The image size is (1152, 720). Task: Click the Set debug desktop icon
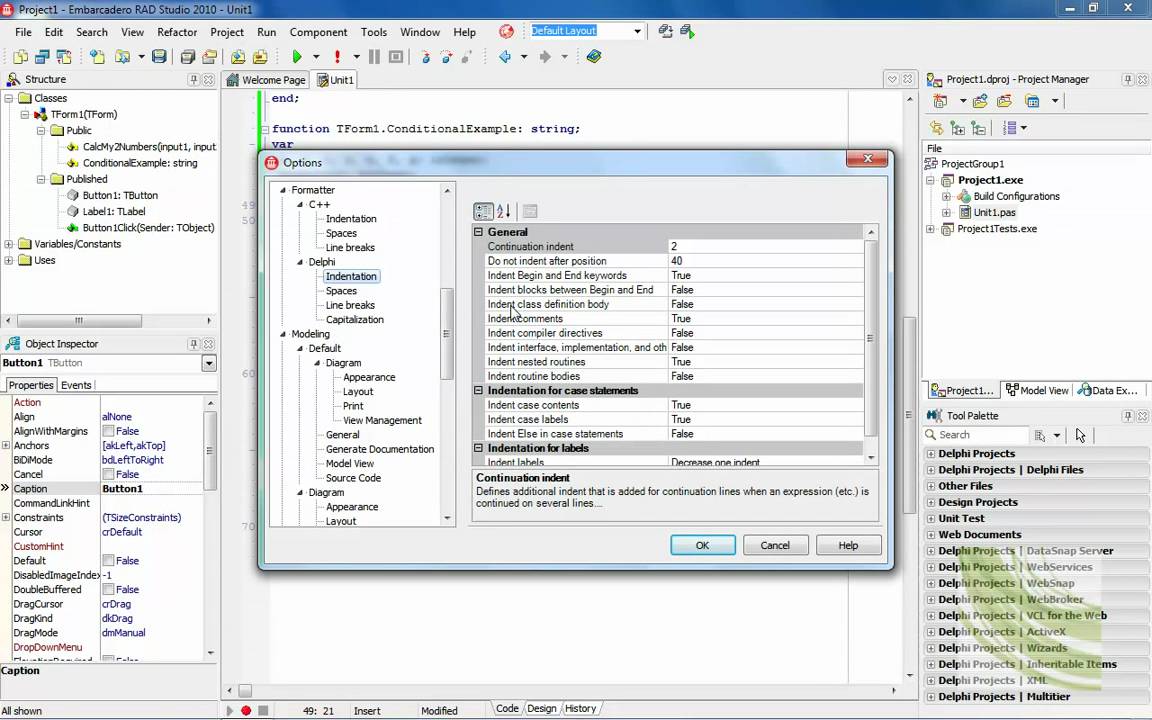click(688, 32)
